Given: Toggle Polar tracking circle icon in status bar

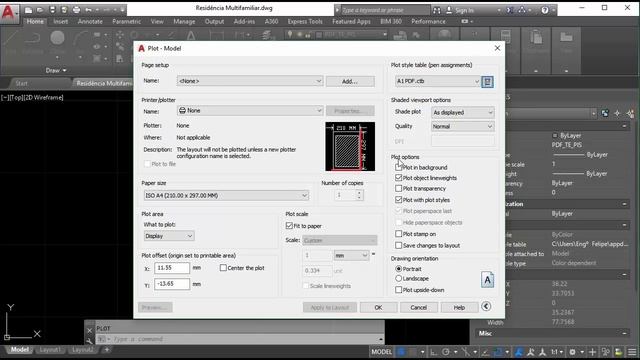Looking at the screenshot, I should pos(446,352).
